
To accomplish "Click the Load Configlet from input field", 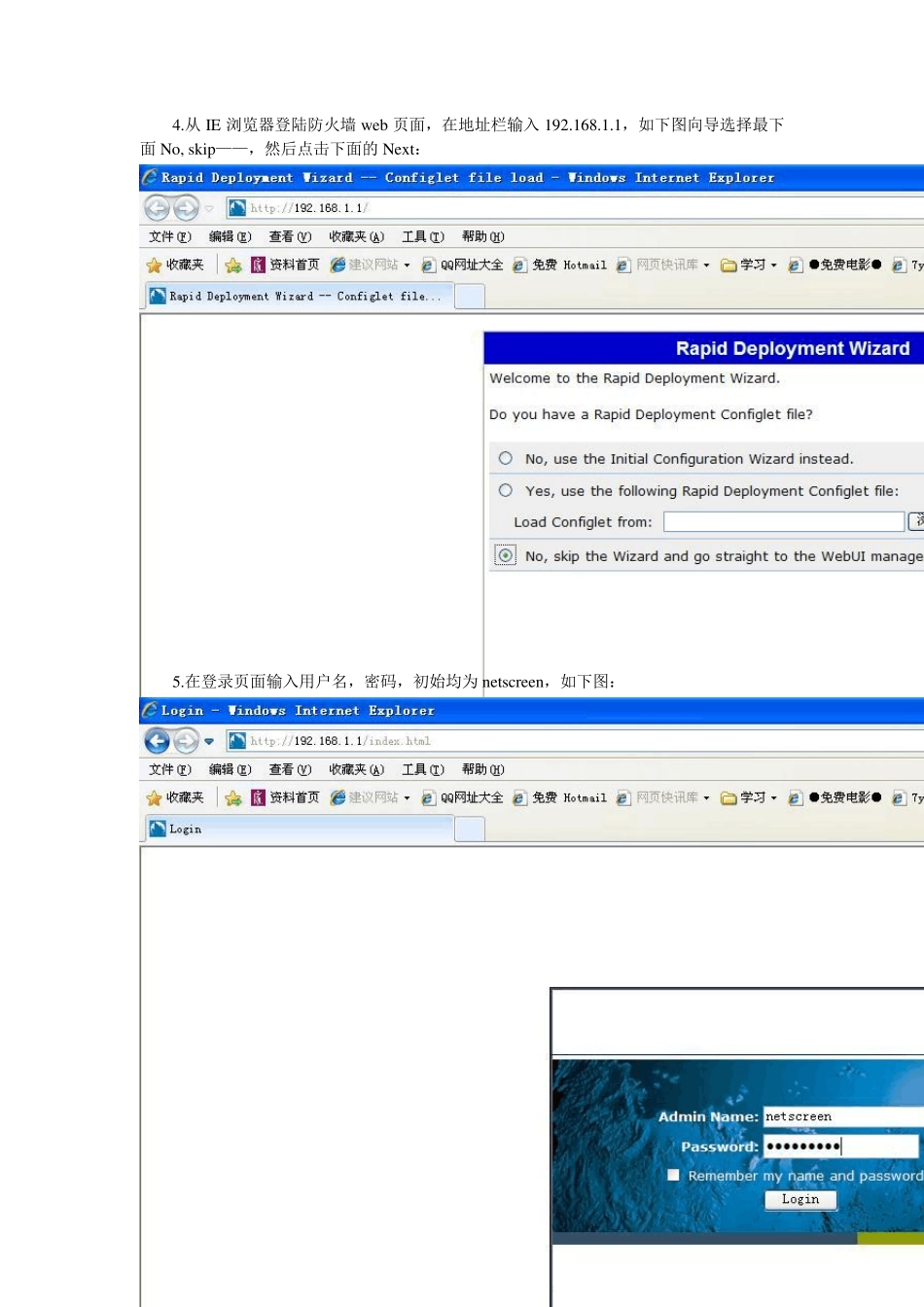I will click(784, 522).
